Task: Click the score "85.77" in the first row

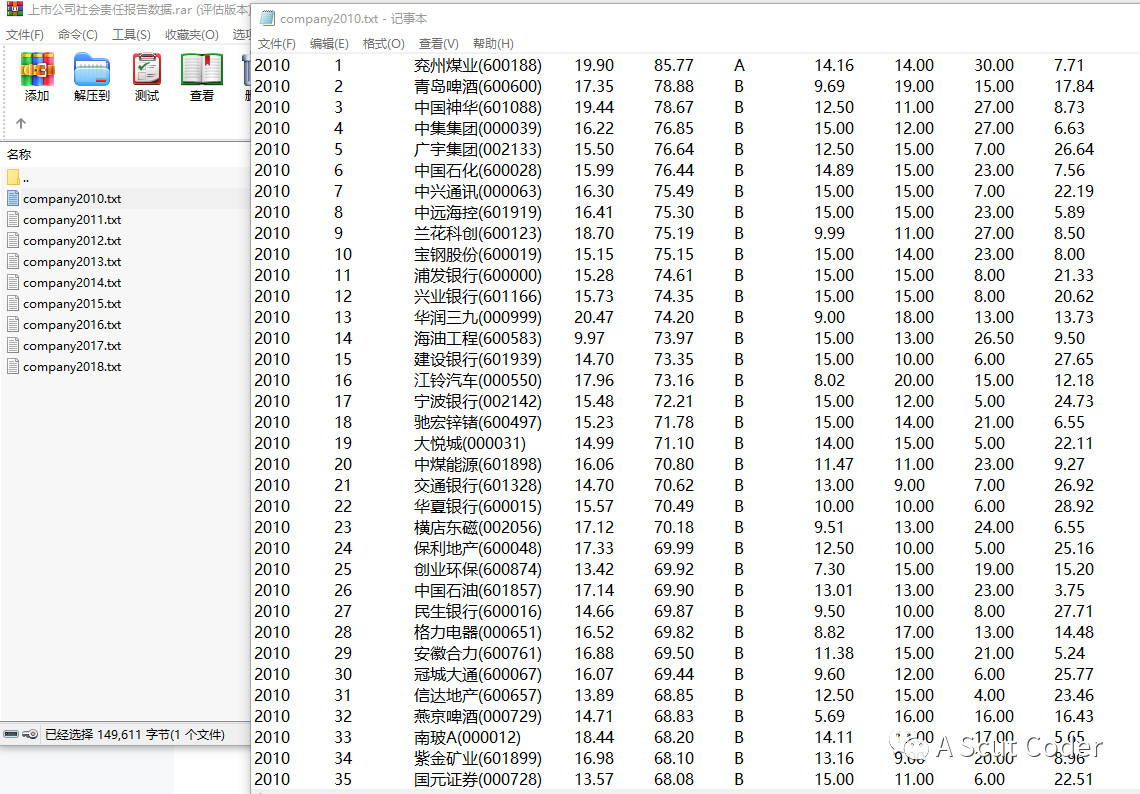Action: [674, 65]
